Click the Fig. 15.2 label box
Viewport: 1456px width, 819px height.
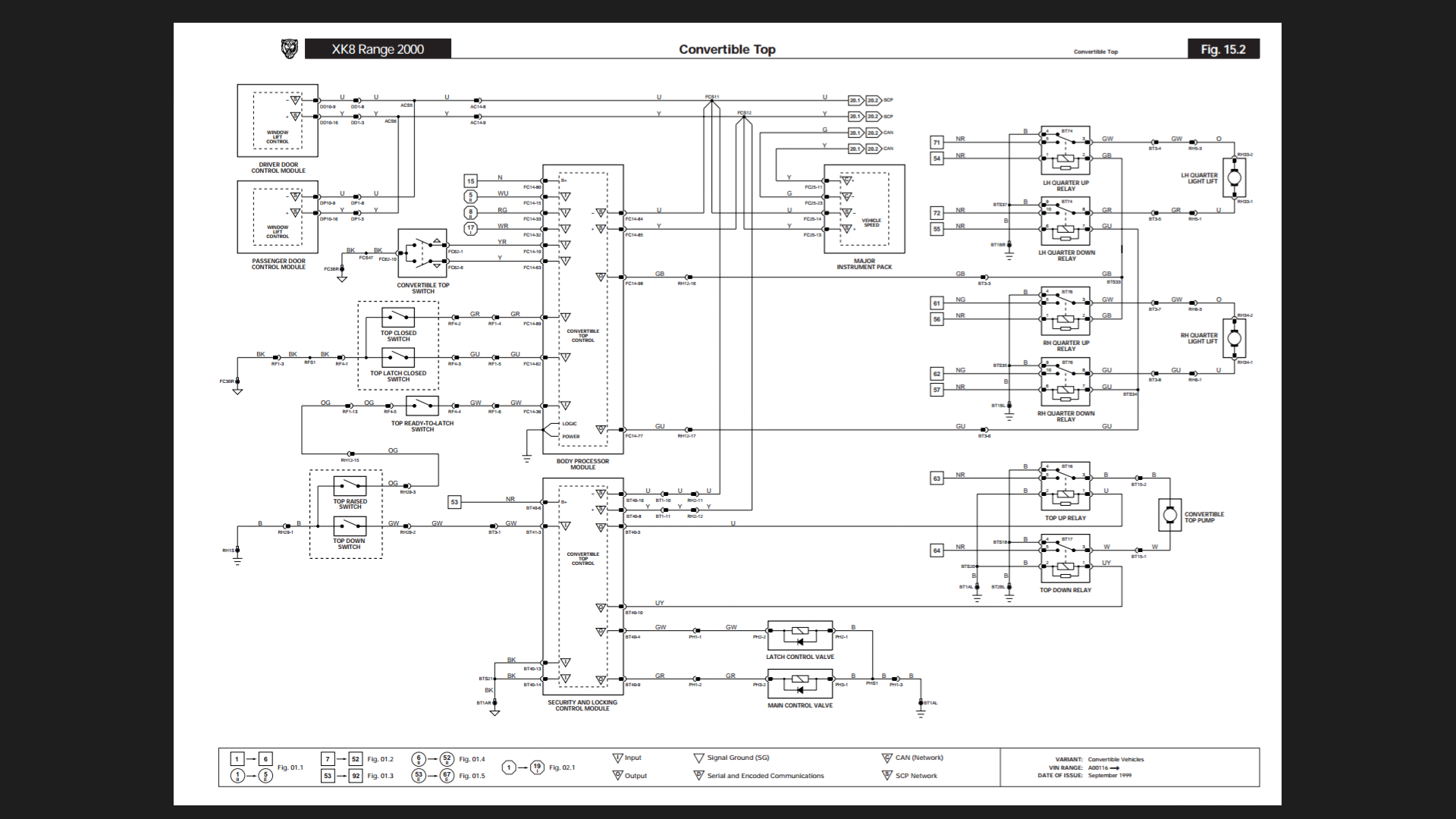coord(1222,49)
